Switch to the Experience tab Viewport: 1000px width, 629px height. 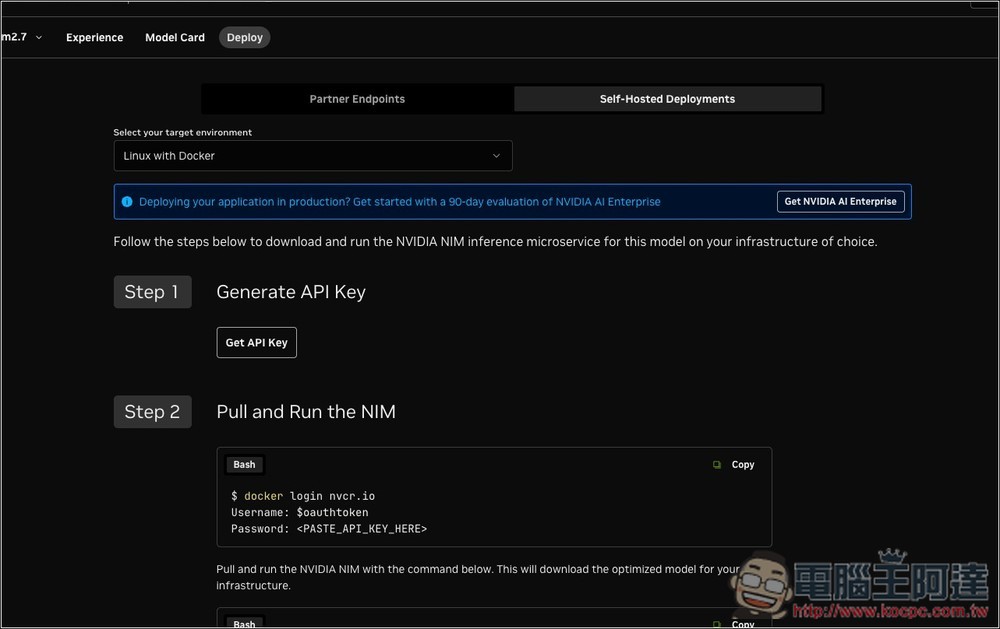click(94, 37)
